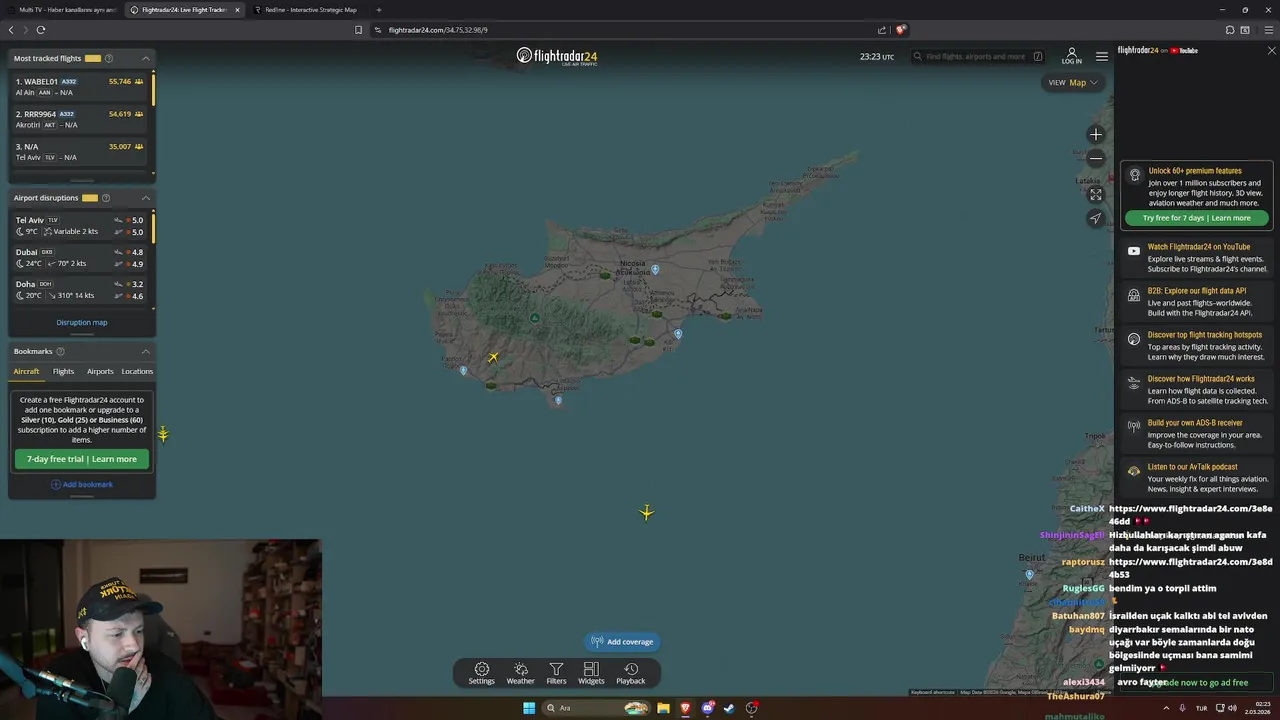
Task: Zoom in the map with plus button
Action: coord(1096,134)
